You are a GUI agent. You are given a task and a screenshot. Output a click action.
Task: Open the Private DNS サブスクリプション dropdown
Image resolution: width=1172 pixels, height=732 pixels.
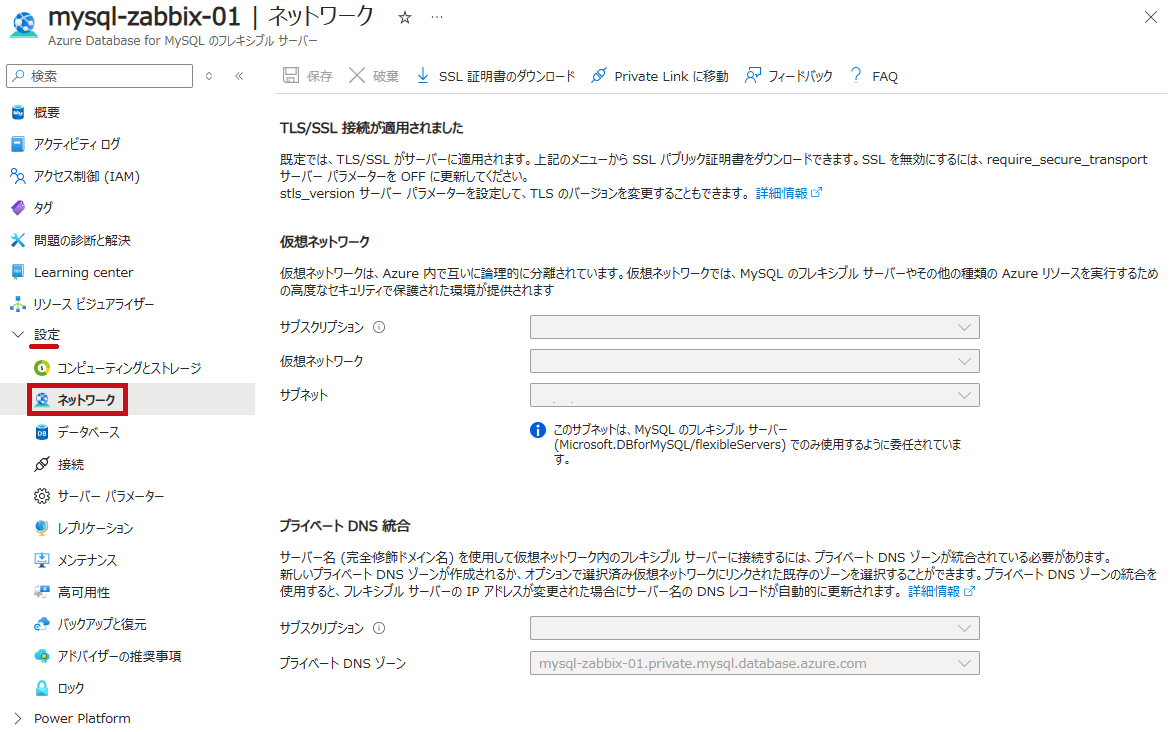pos(755,628)
